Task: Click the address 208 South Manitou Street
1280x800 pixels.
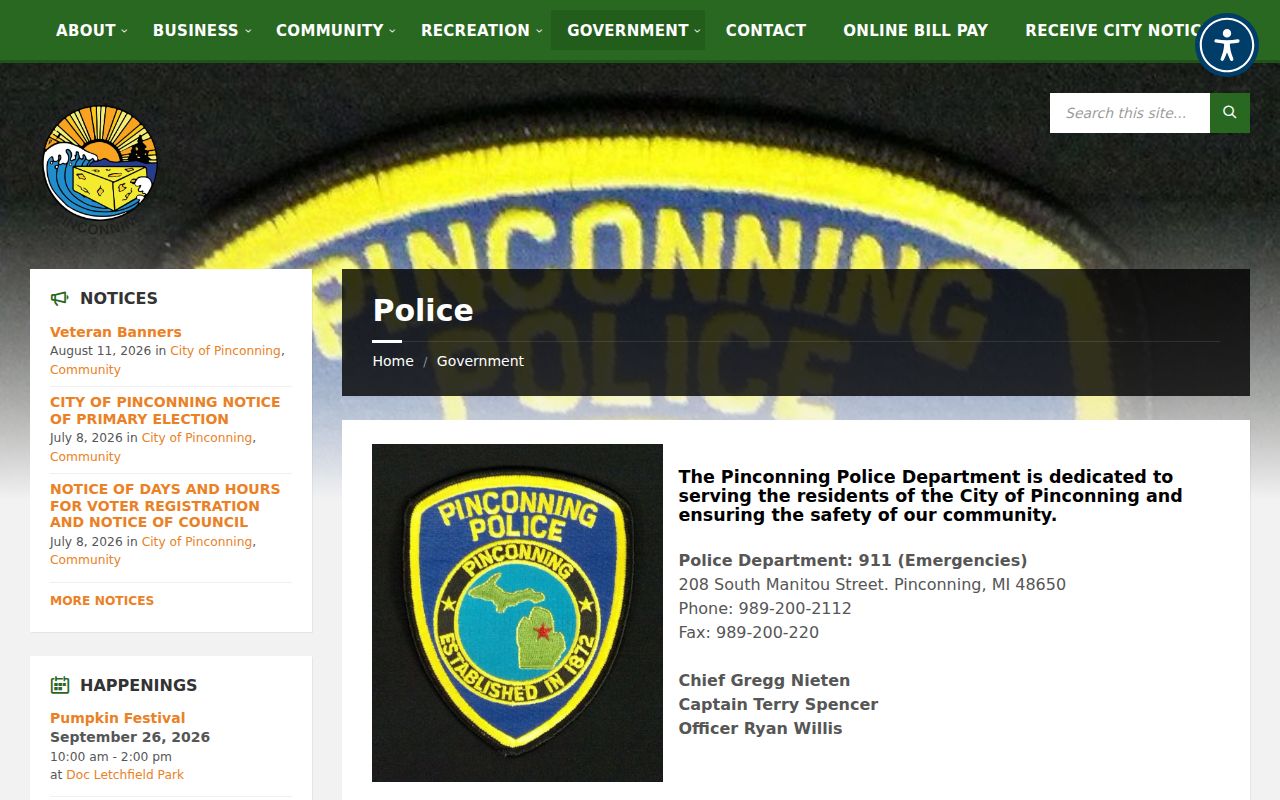Action: pyautogui.click(x=781, y=584)
